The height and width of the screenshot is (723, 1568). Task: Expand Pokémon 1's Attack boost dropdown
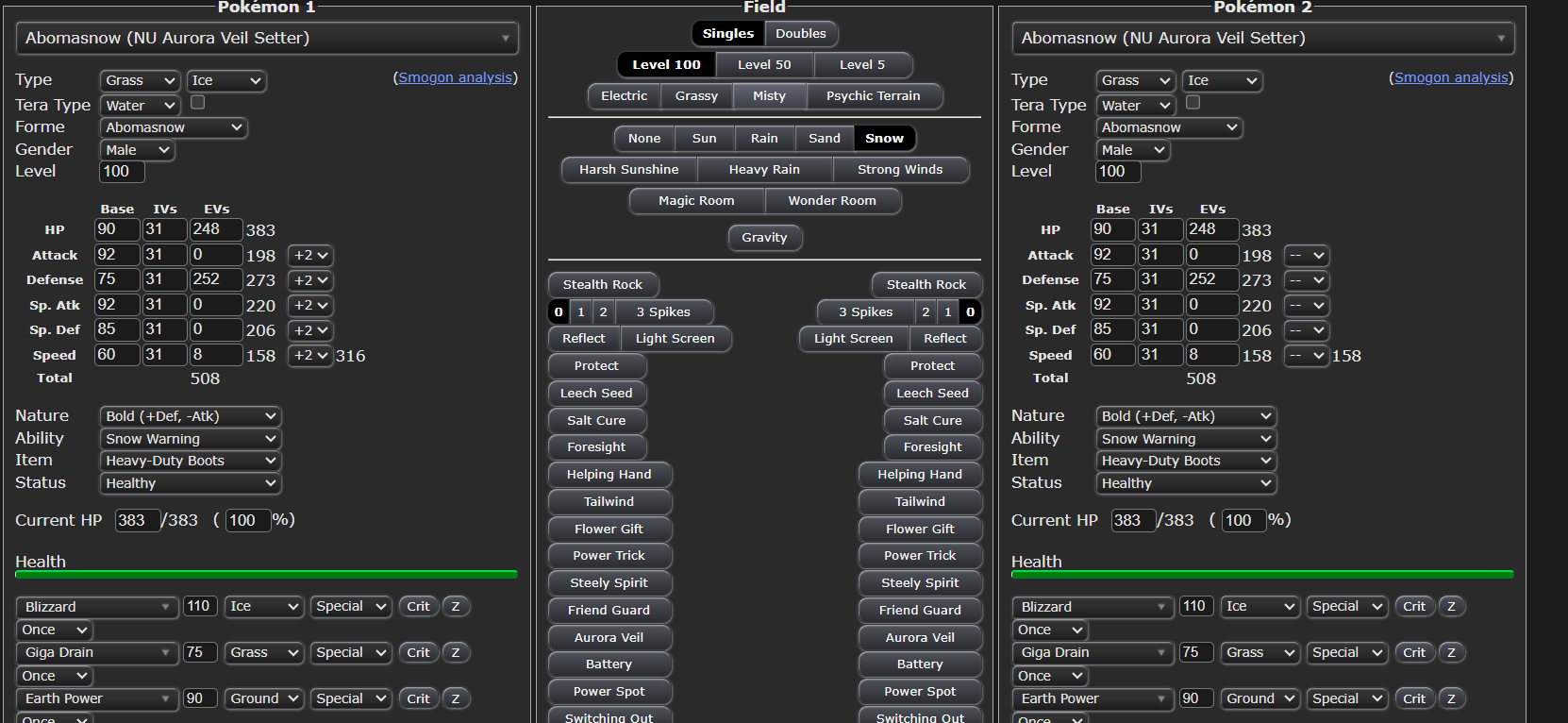pos(310,256)
